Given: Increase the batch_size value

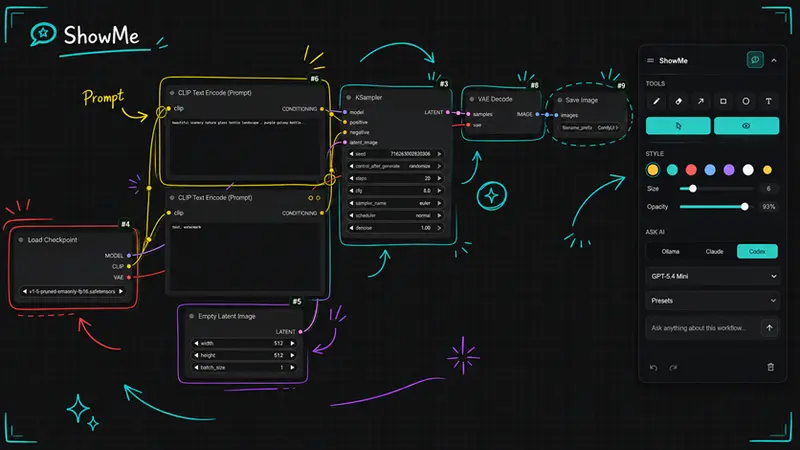Looking at the screenshot, I should point(292,367).
